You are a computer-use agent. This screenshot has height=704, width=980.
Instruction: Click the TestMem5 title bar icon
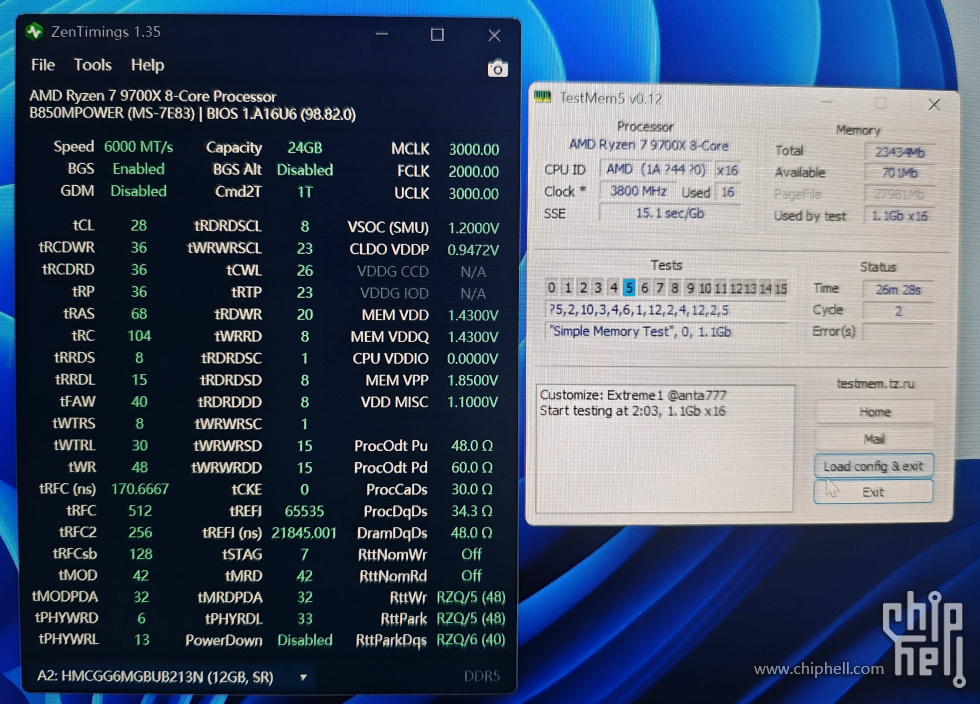point(543,97)
